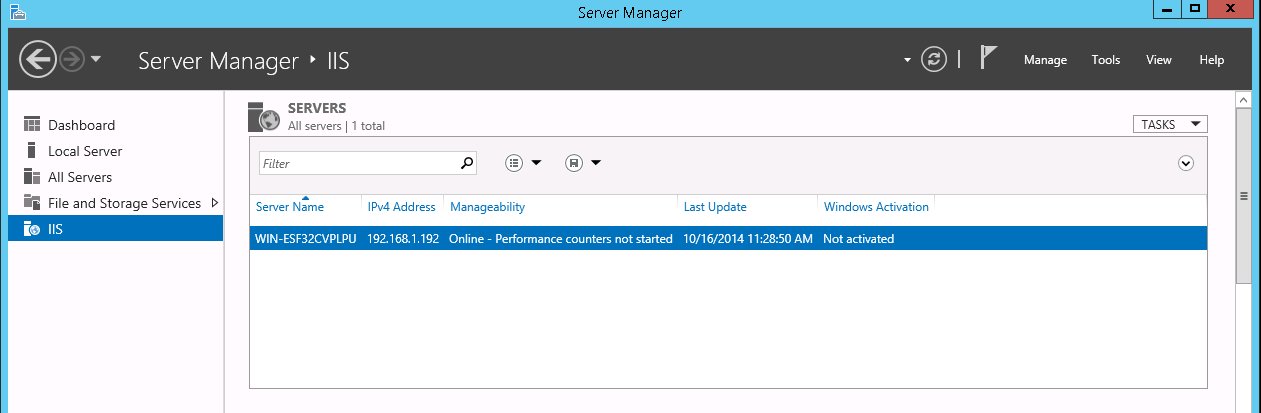Click the list criteria icon
Viewport: 1261px width, 413px height.
514,163
